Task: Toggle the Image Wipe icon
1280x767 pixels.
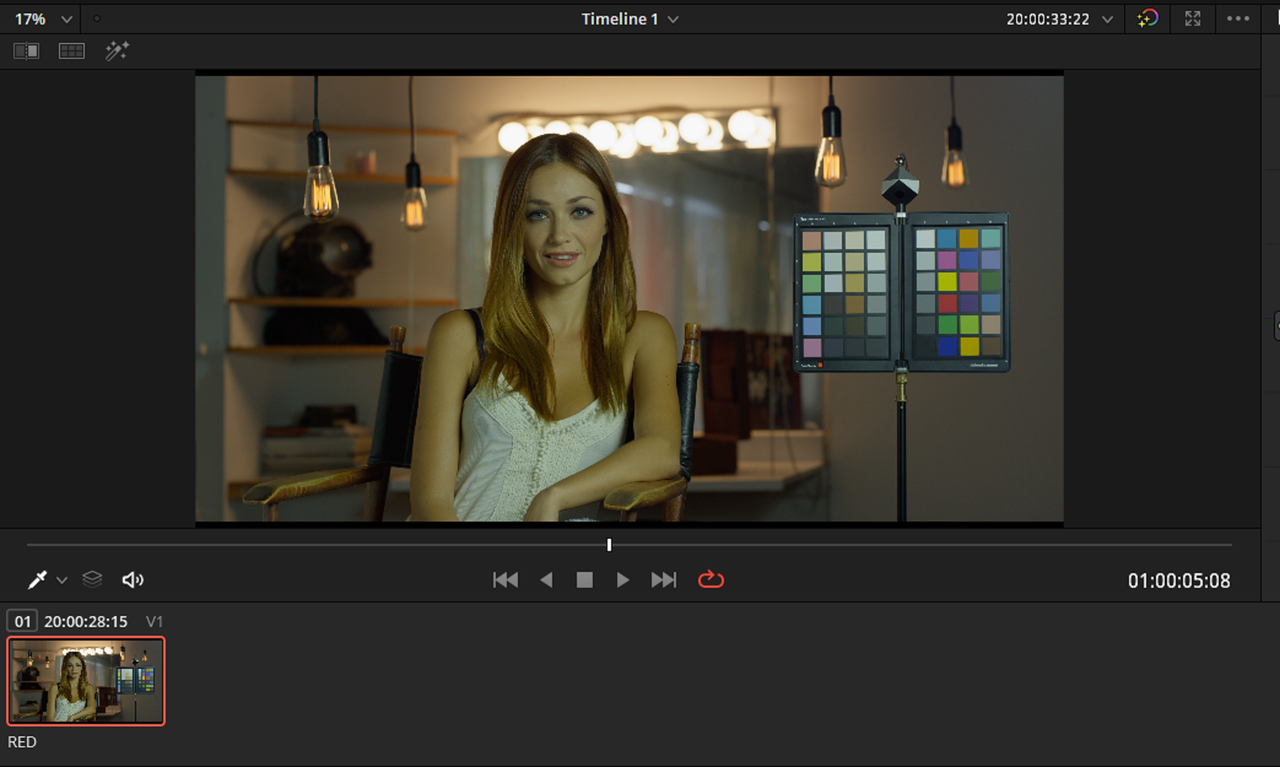Action: 26,51
